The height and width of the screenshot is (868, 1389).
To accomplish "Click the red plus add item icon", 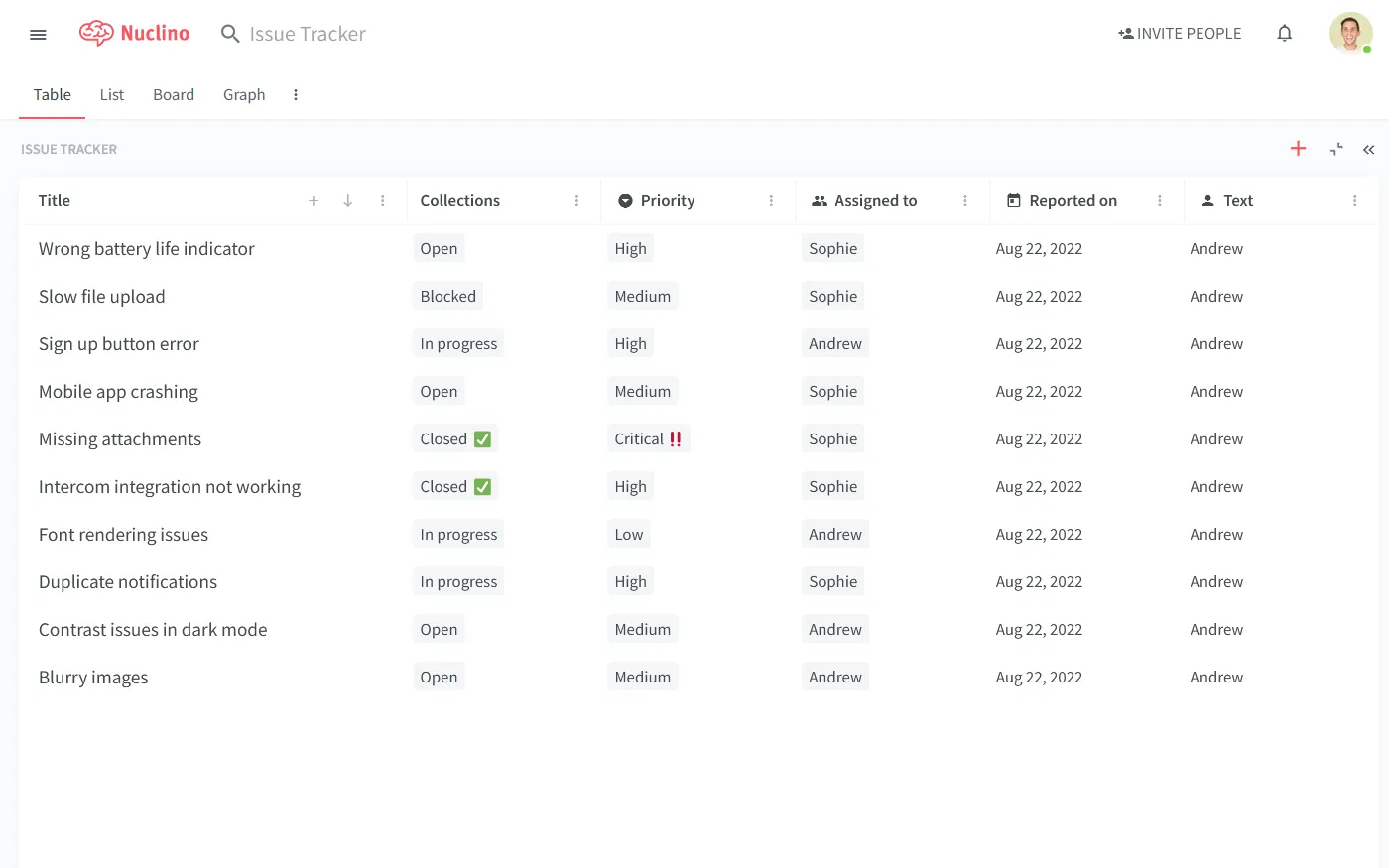I will (1298, 149).
